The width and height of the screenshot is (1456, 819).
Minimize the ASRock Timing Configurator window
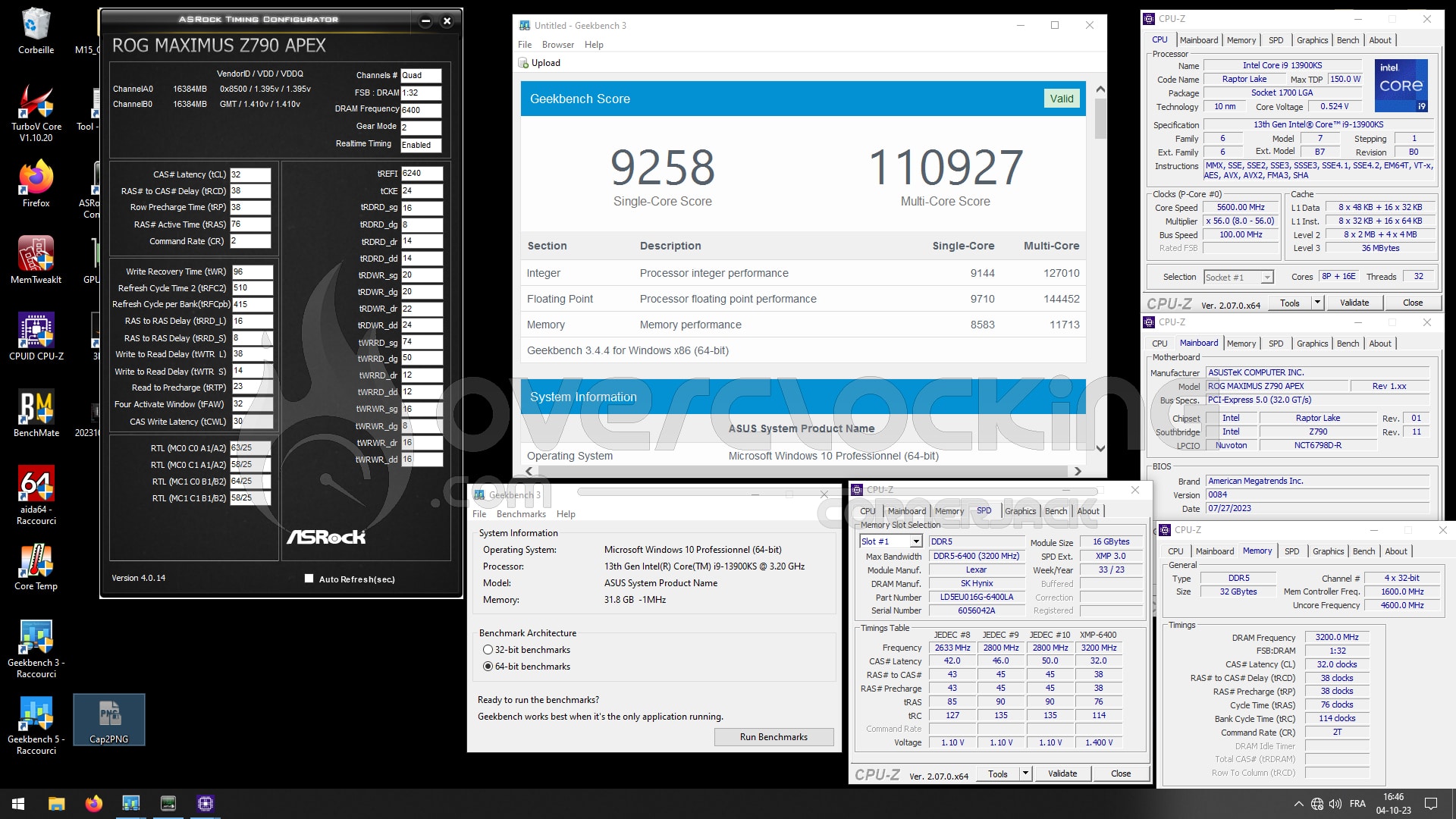[x=425, y=20]
